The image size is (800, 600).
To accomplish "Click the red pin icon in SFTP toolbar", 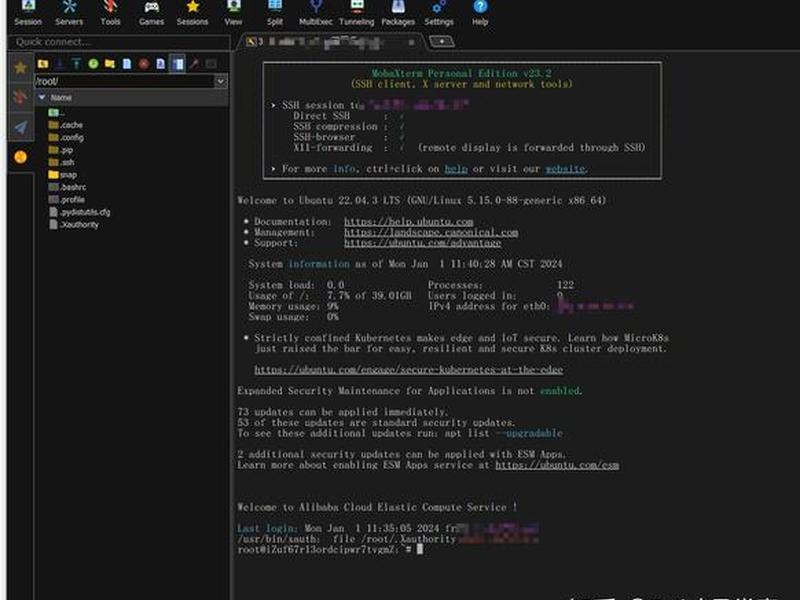I will click(x=194, y=64).
